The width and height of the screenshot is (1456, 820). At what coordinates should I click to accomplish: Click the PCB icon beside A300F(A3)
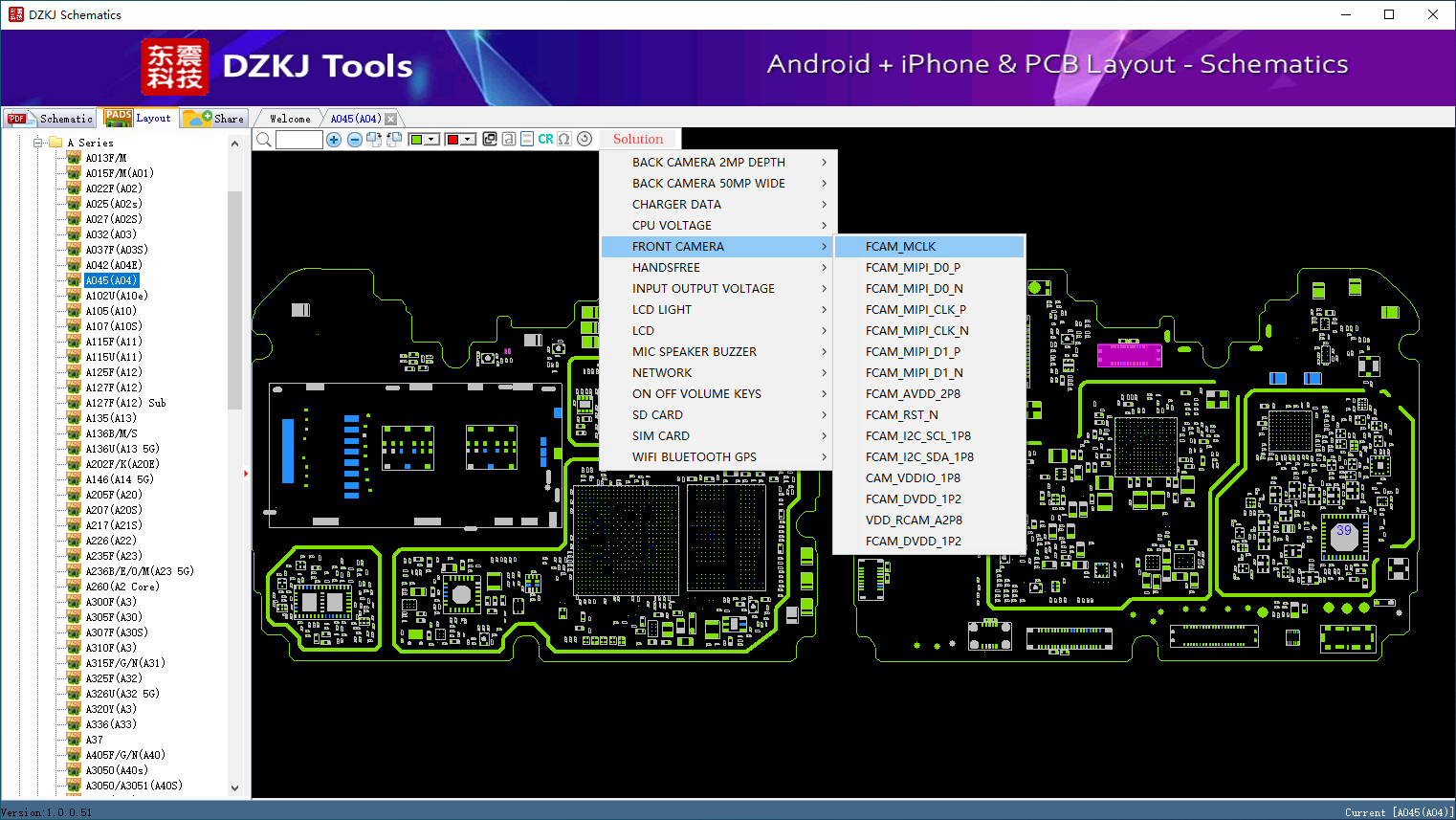[x=74, y=602]
